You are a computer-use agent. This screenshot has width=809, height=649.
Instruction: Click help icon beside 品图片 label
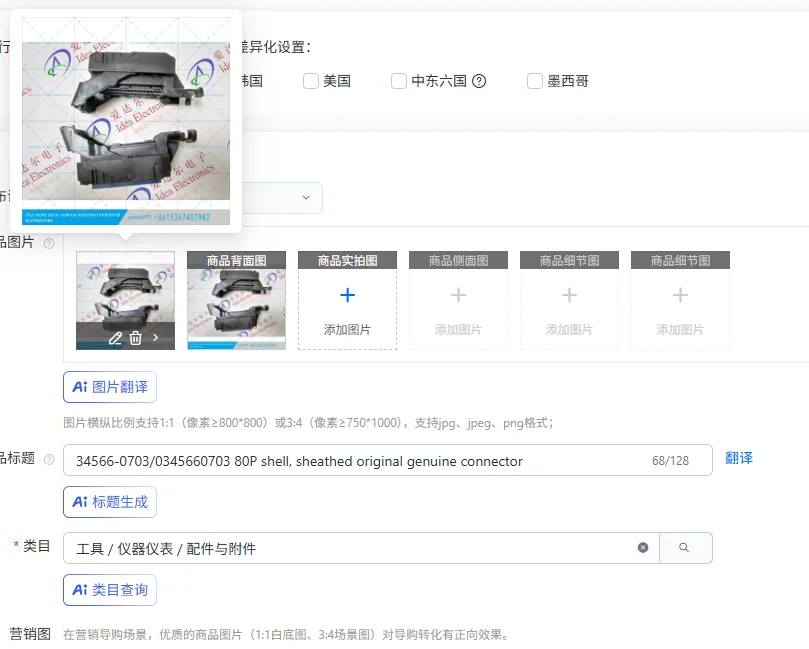point(49,243)
